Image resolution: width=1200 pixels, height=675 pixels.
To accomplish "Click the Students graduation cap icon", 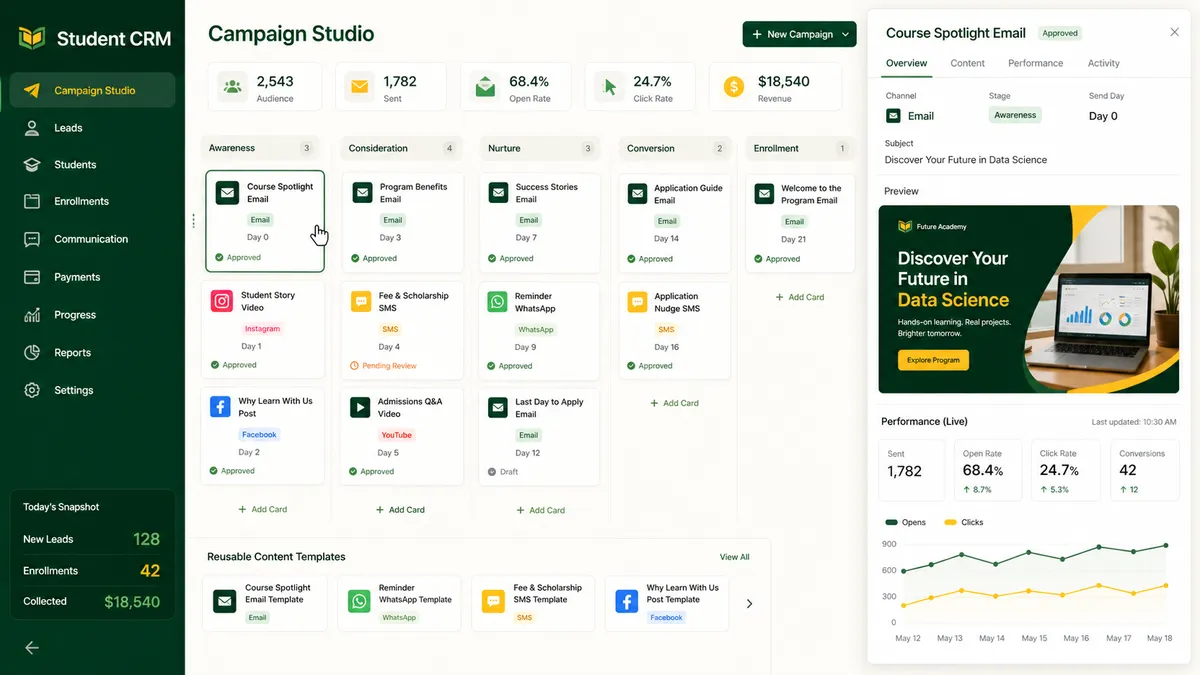I will [x=32, y=164].
